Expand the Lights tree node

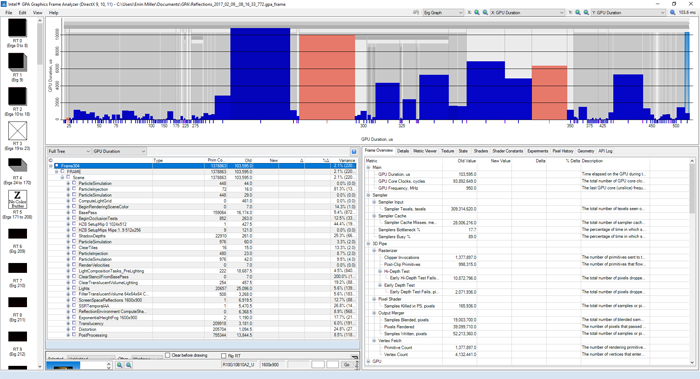click(x=68, y=288)
